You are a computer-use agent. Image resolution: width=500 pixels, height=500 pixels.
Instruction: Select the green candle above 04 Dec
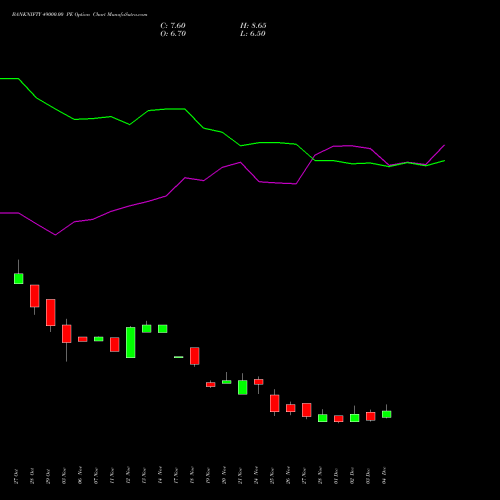pos(387,414)
